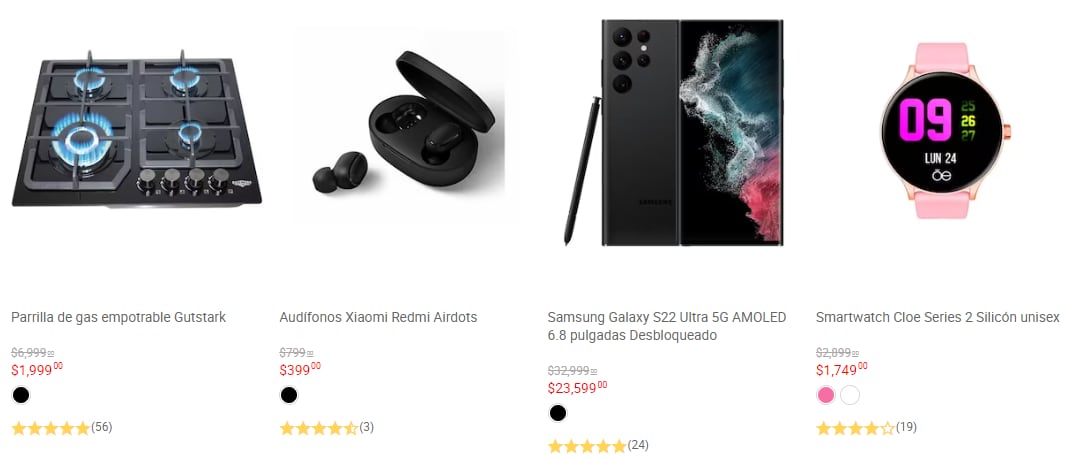Choose pink color swatch for Cloe smartwatch

(826, 395)
